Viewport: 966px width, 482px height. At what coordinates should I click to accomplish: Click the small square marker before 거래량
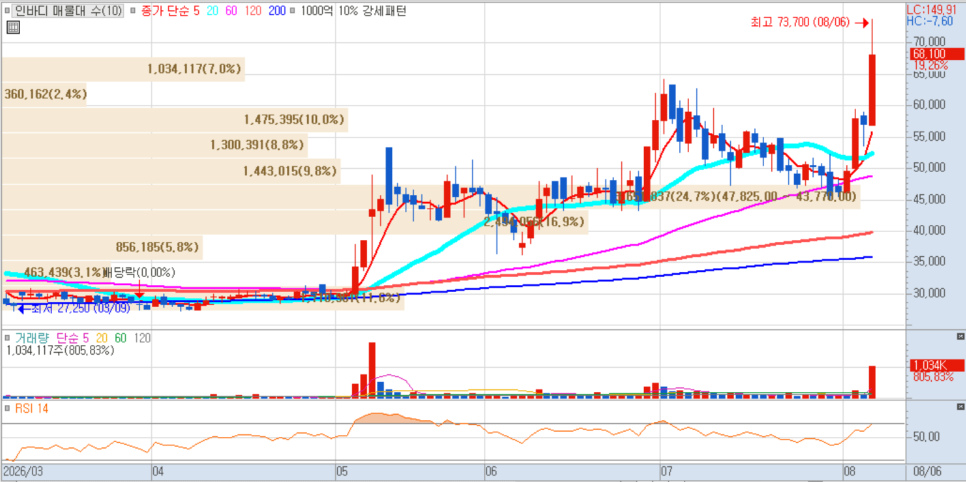tap(7, 338)
